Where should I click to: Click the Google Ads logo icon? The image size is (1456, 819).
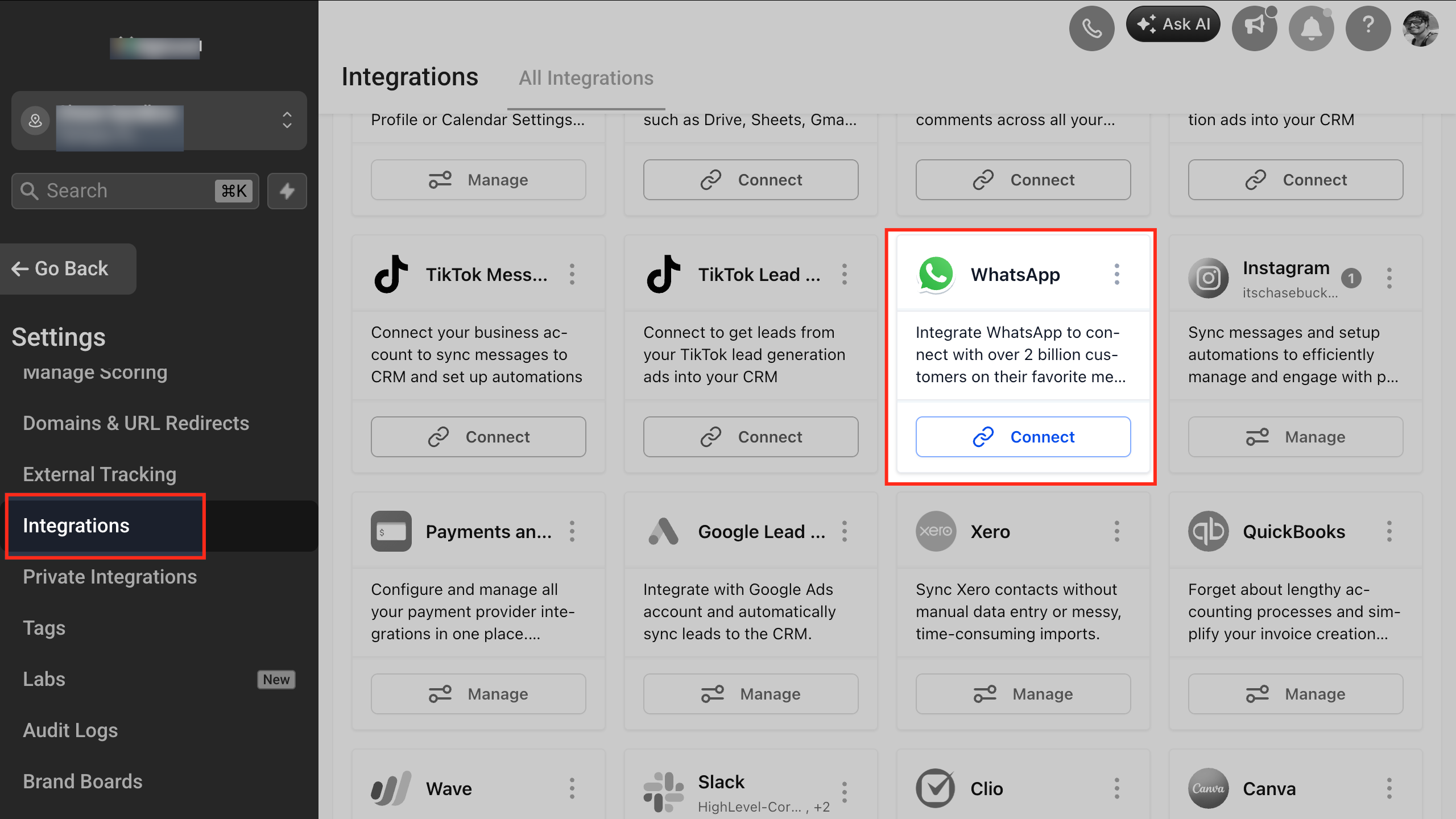click(664, 531)
